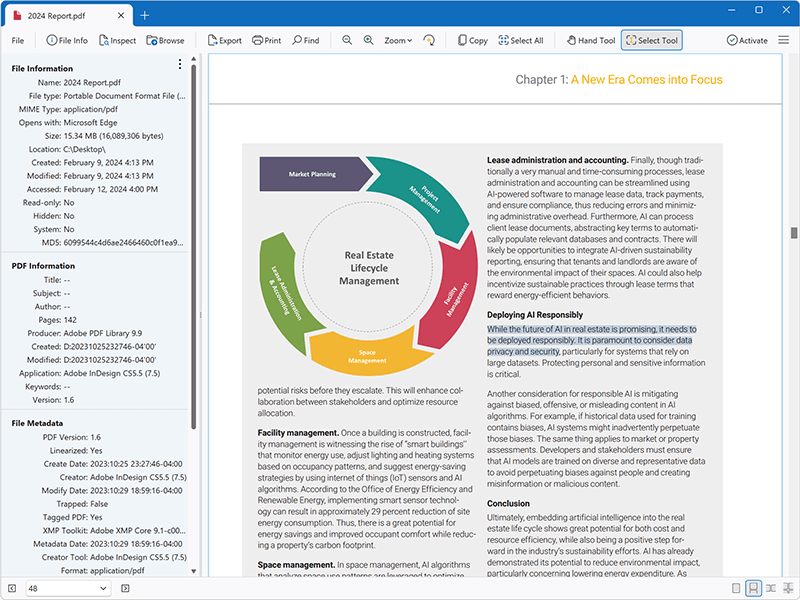Click the Conclusion heading
The image size is (800, 600).
point(508,504)
